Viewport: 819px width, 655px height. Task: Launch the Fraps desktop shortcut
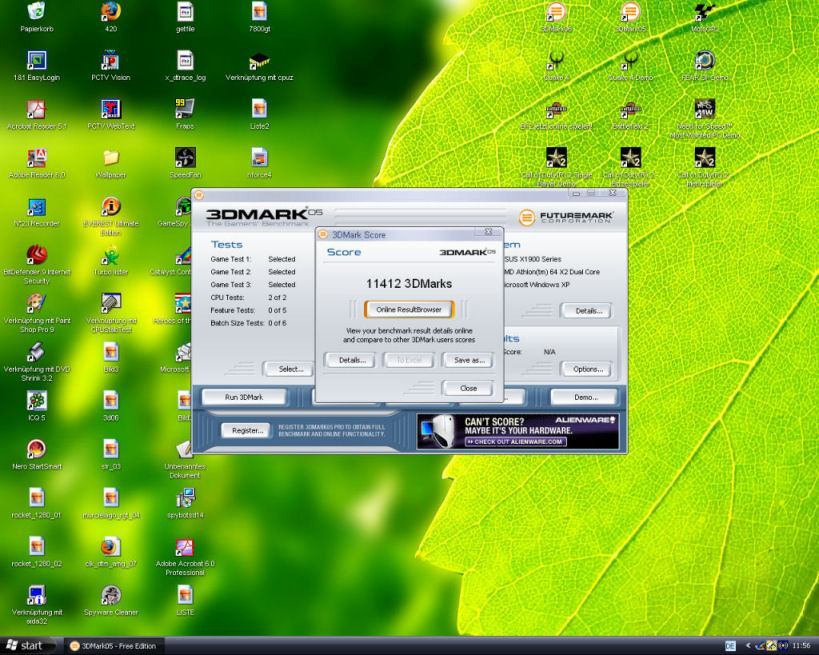(x=185, y=109)
